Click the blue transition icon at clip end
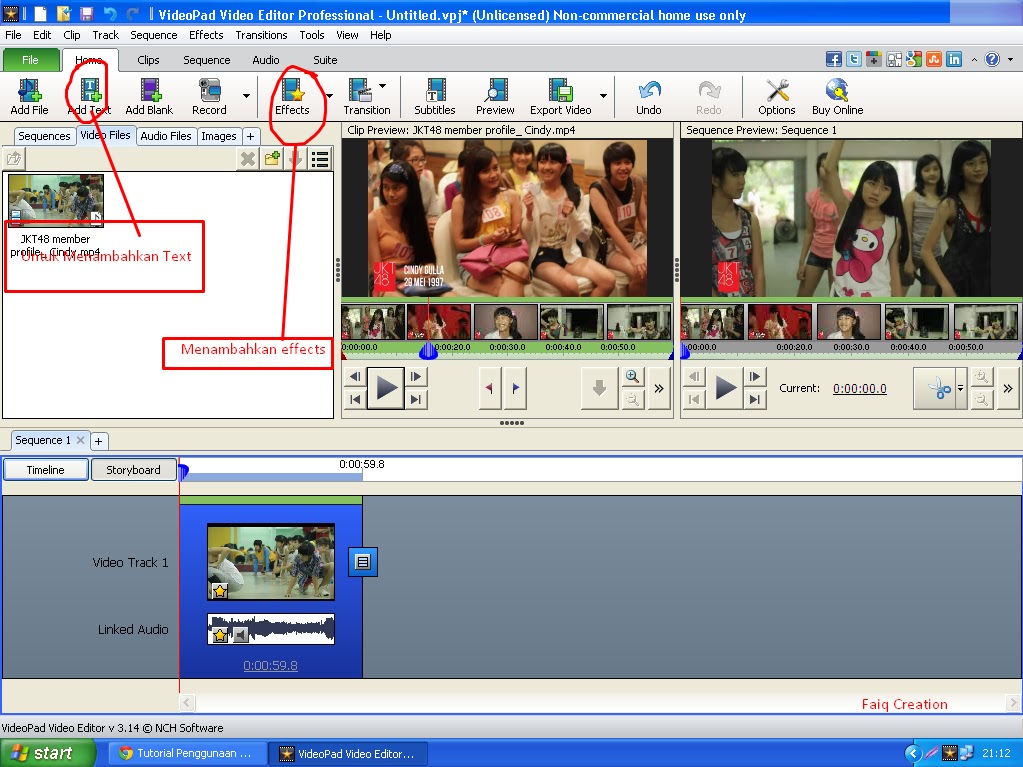This screenshot has width=1023, height=767. pos(363,562)
